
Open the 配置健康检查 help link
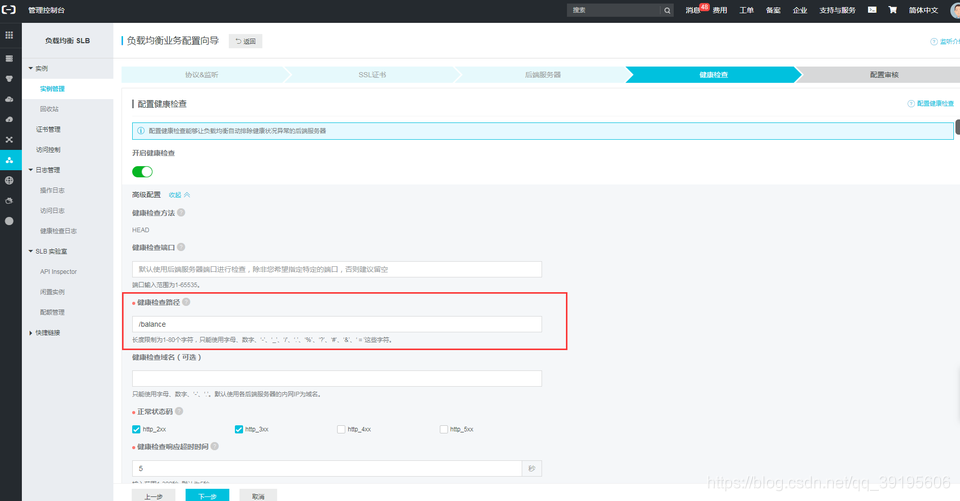(931, 104)
